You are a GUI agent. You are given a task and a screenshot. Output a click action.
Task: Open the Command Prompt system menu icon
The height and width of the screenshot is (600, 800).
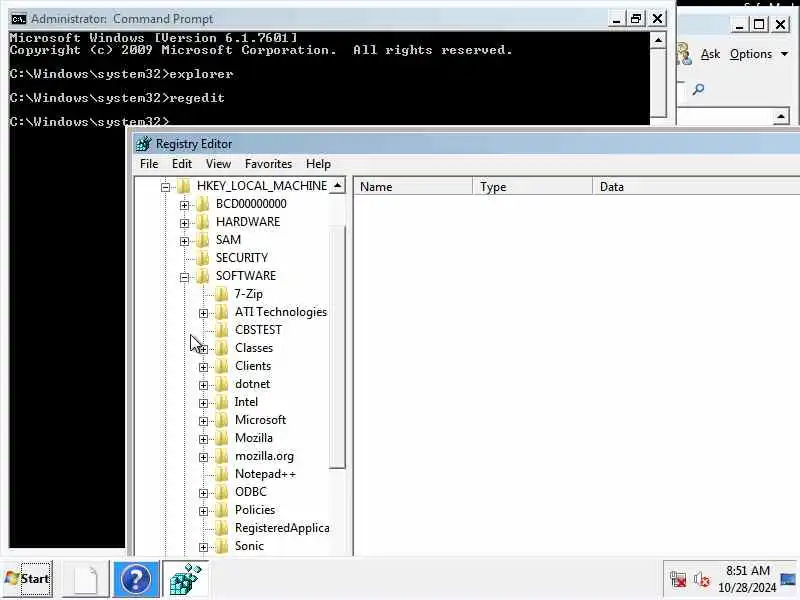(19, 19)
